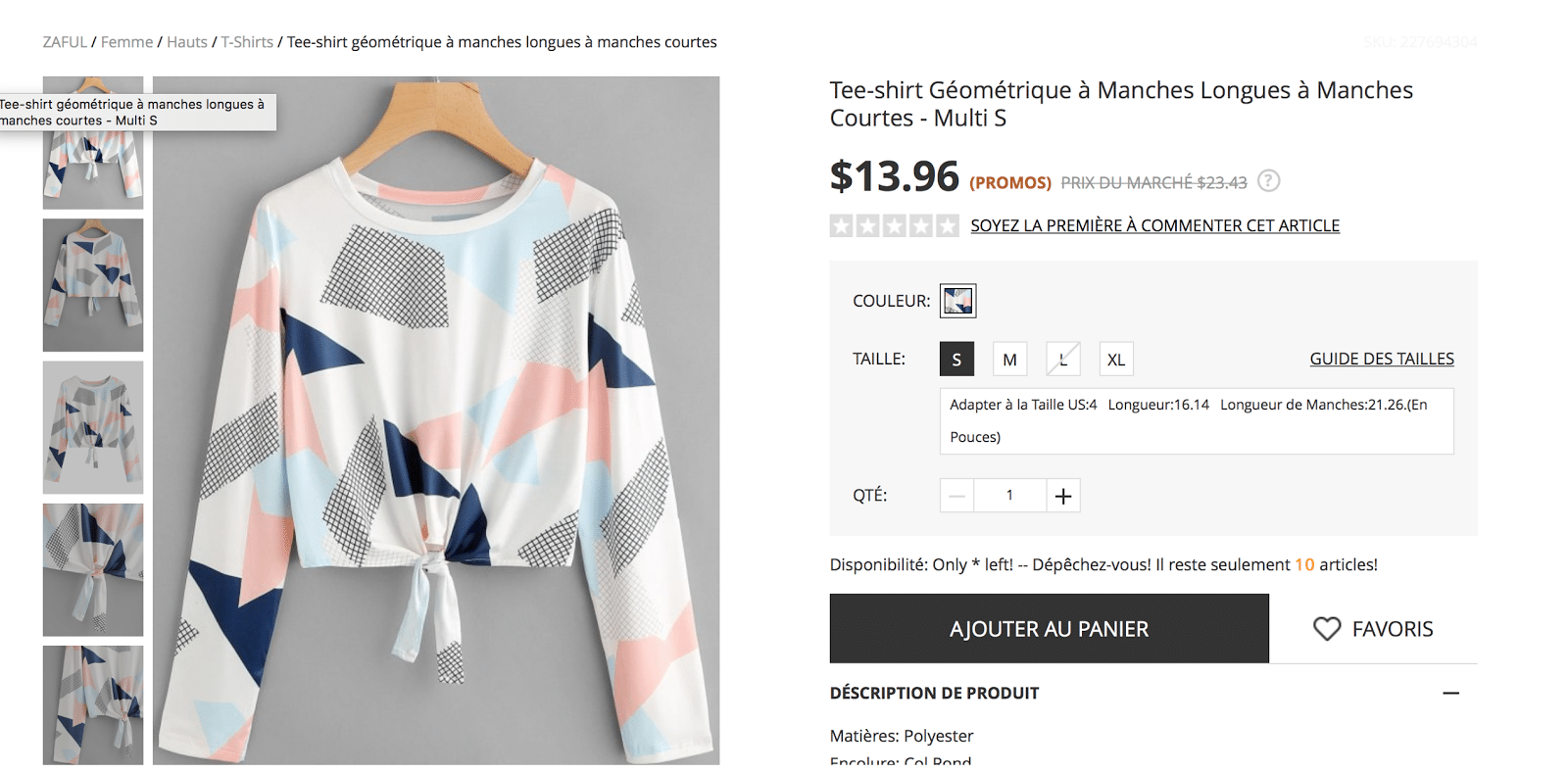Select size XL
1568x773 pixels.
[x=1115, y=360]
